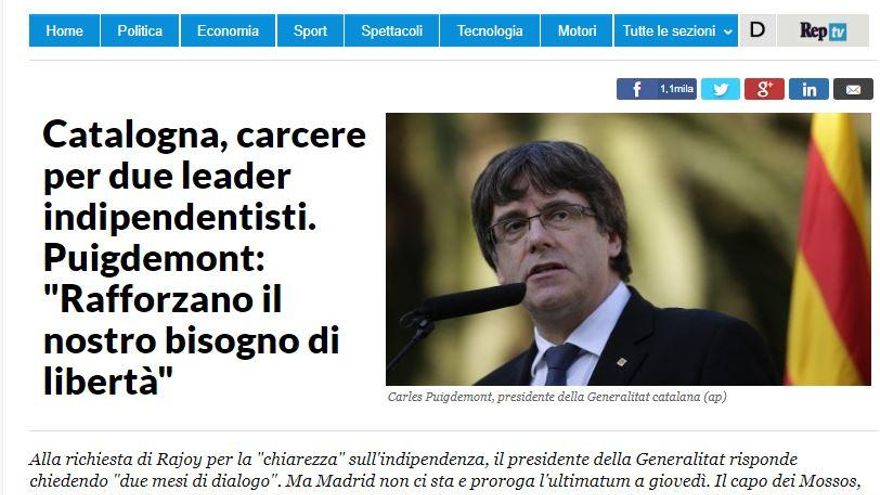Open the Rep TV logo

[823, 30]
